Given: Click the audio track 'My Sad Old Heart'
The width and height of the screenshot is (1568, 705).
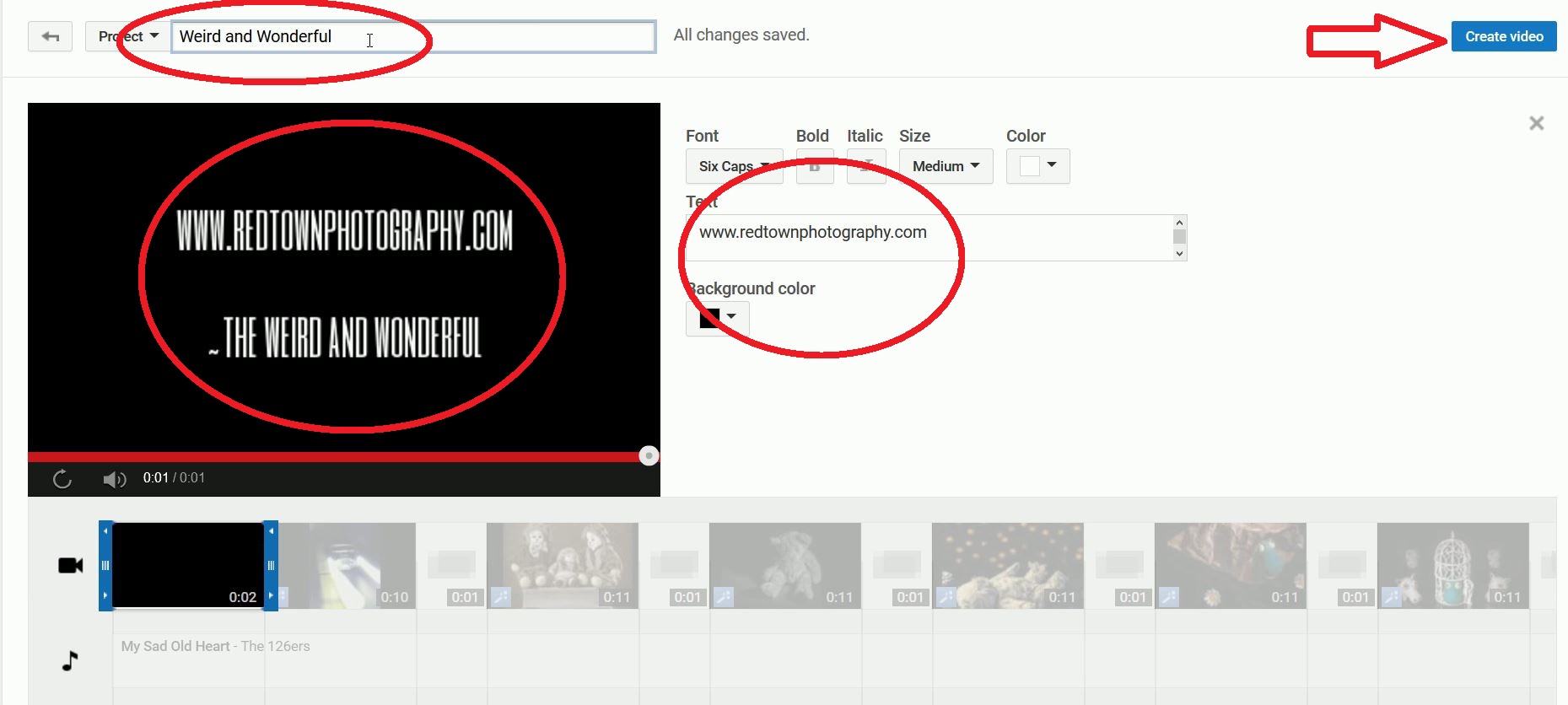Looking at the screenshot, I should pyautogui.click(x=215, y=646).
